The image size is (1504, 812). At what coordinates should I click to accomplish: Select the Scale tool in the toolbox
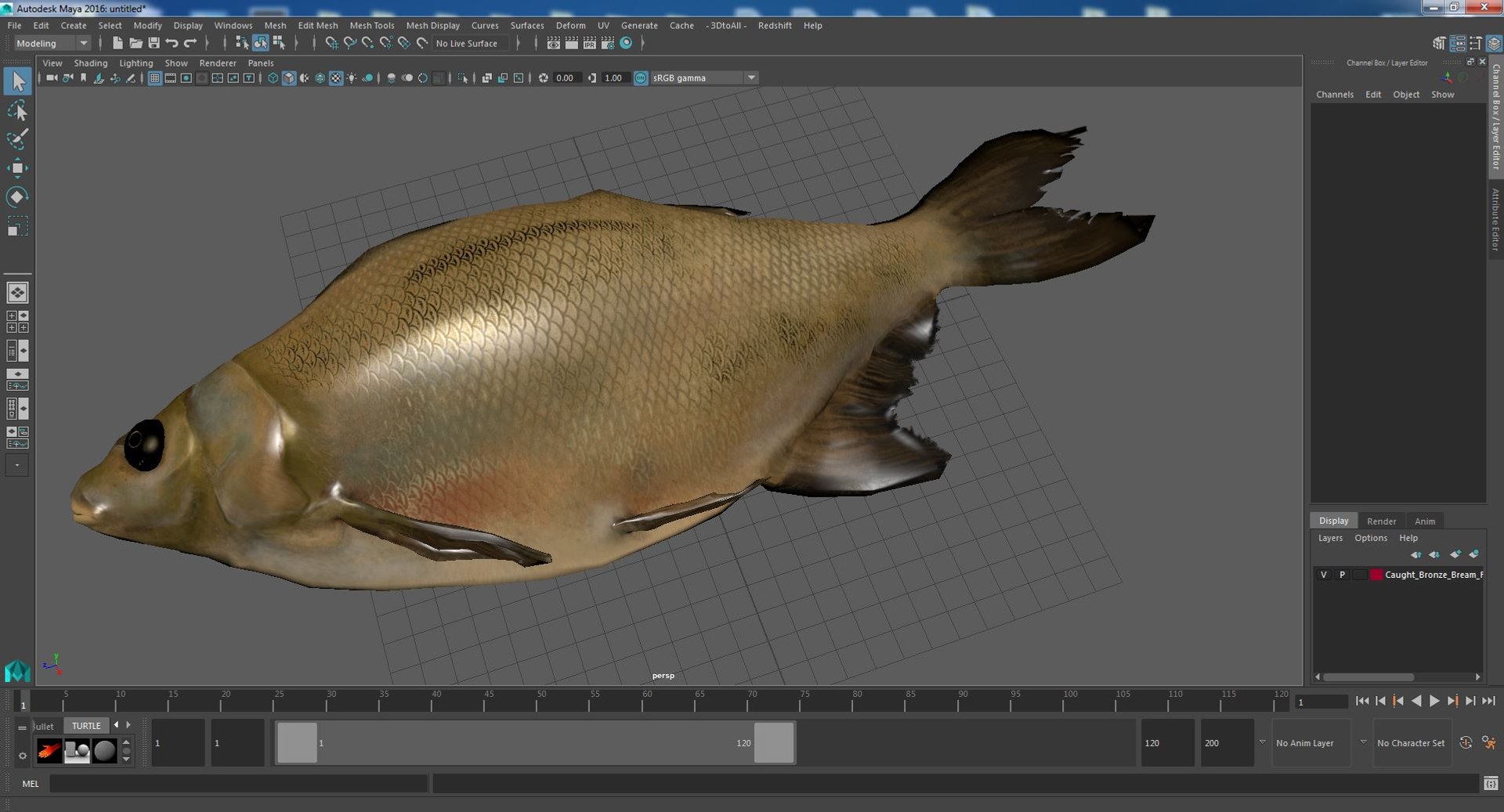point(17,226)
